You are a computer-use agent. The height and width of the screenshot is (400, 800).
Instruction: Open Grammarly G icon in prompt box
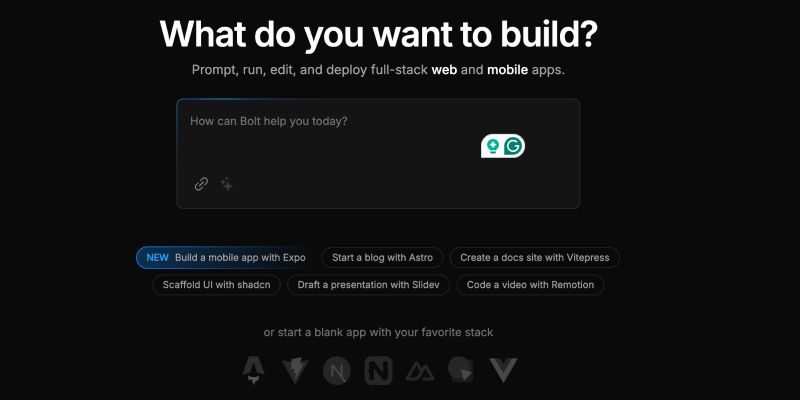(514, 146)
